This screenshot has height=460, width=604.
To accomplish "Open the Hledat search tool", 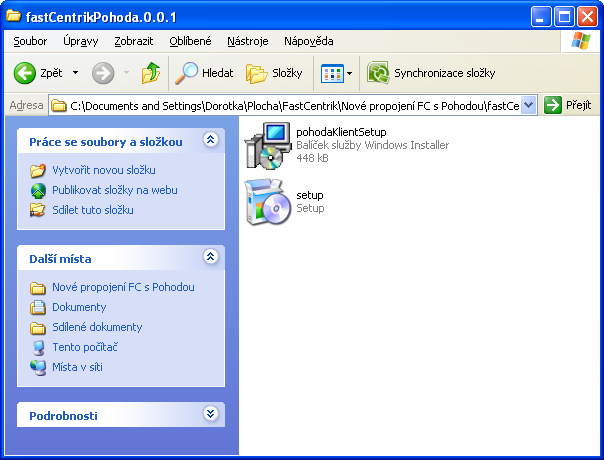I will coord(204,73).
